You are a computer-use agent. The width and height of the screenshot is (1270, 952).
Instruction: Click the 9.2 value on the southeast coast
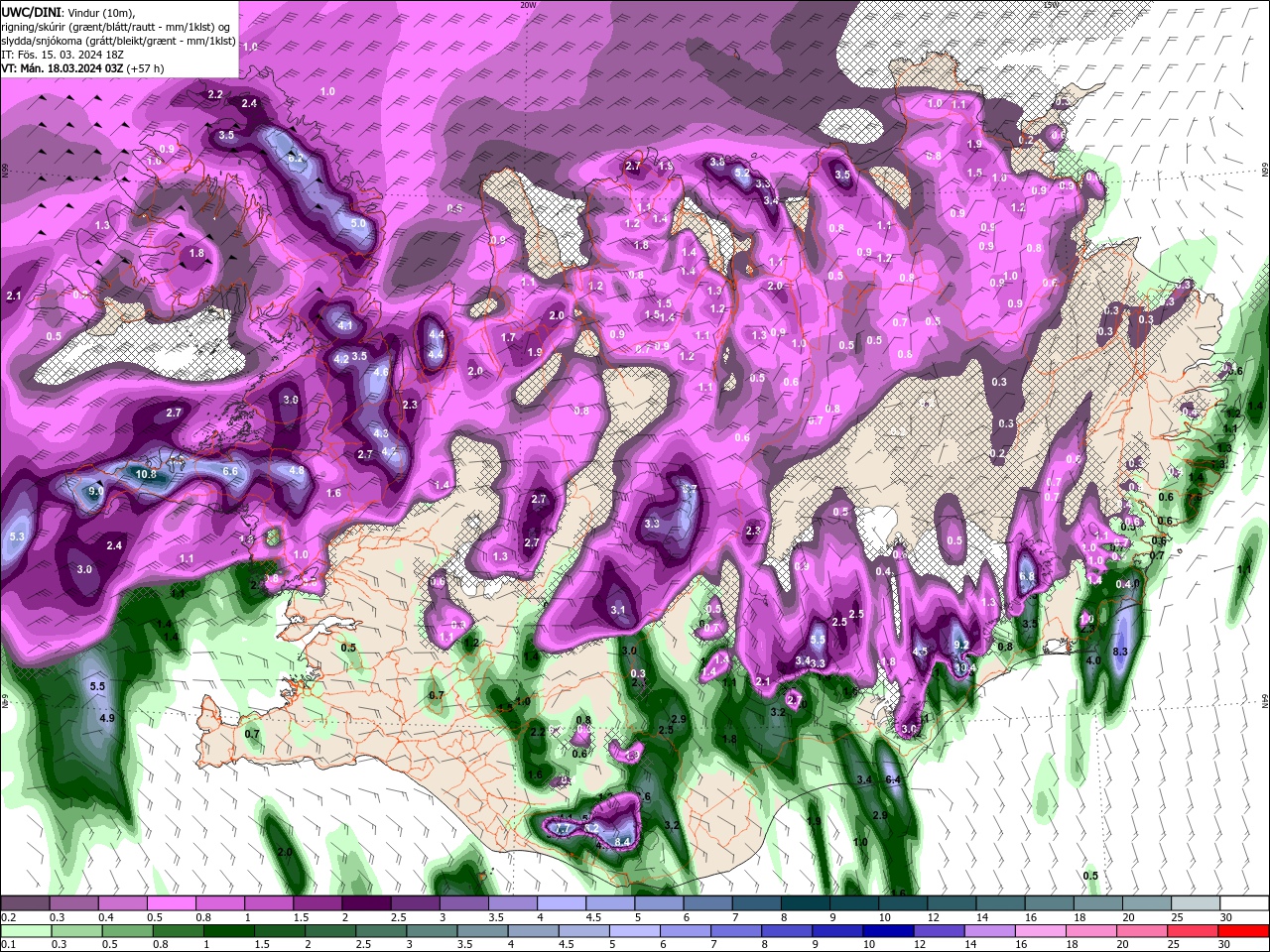(x=960, y=645)
